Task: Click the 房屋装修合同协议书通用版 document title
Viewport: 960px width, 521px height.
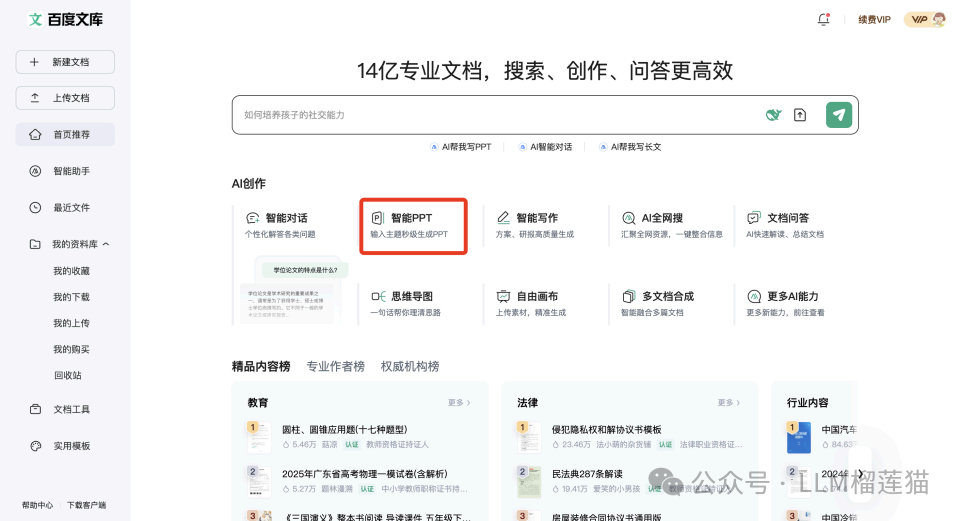Action: [x=607, y=517]
